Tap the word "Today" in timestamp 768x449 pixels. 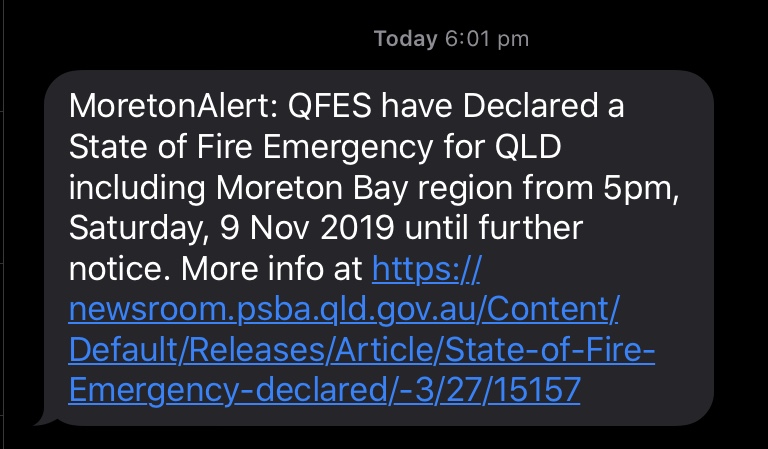405,39
